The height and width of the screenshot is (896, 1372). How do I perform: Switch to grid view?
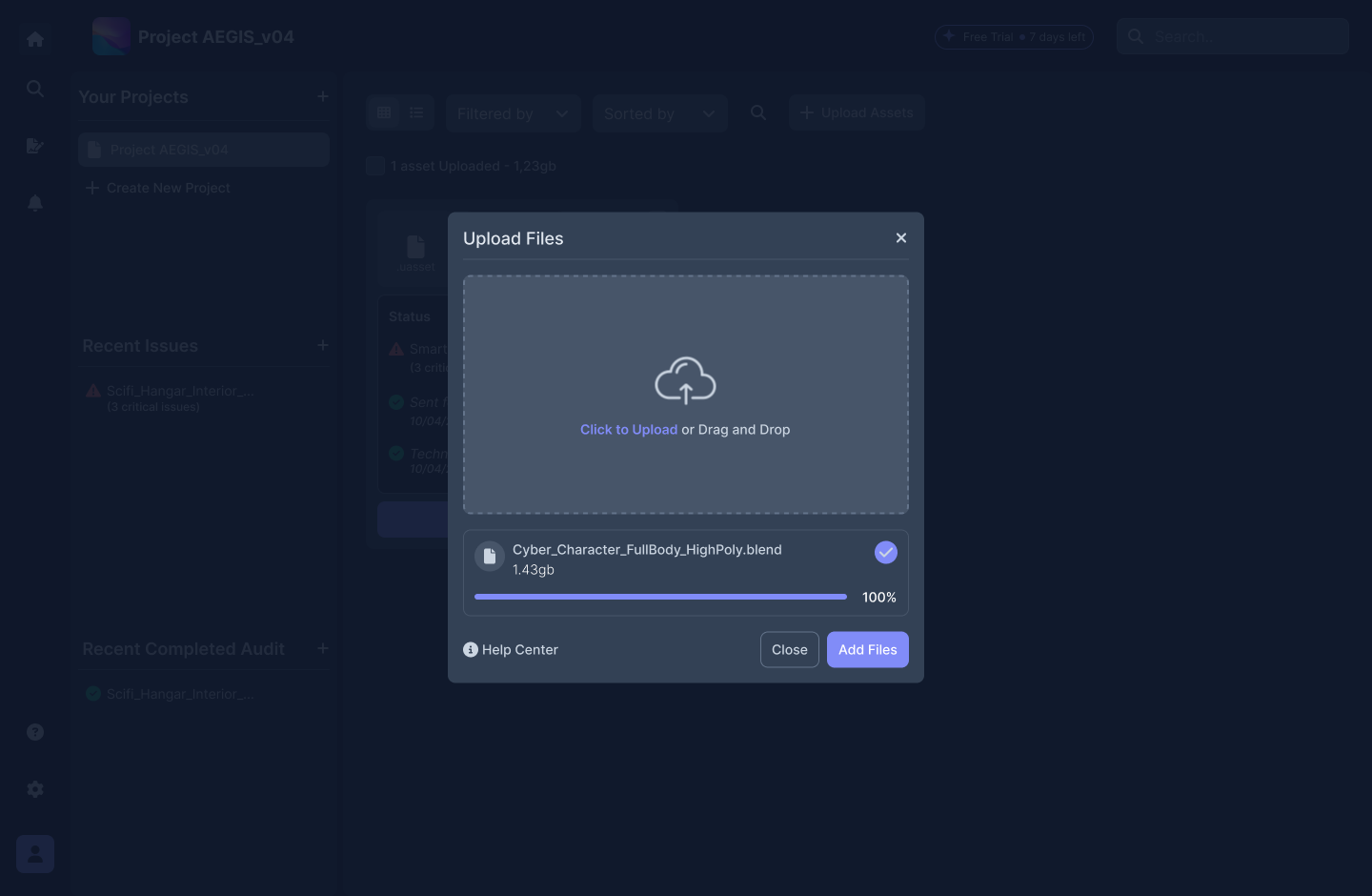[x=384, y=112]
